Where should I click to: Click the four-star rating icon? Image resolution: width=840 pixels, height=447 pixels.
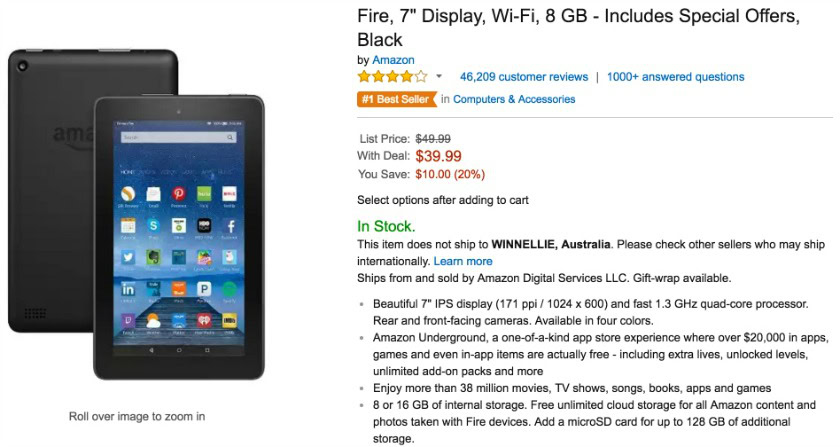[x=392, y=77]
